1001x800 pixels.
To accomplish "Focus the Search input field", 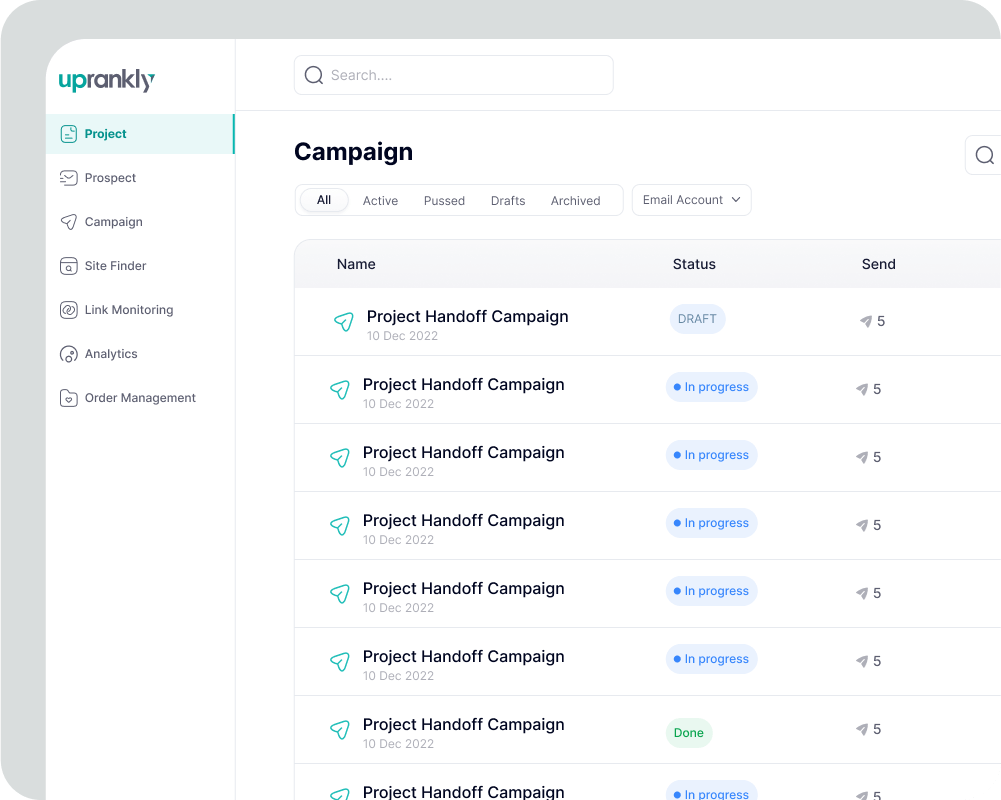I will pyautogui.click(x=465, y=75).
